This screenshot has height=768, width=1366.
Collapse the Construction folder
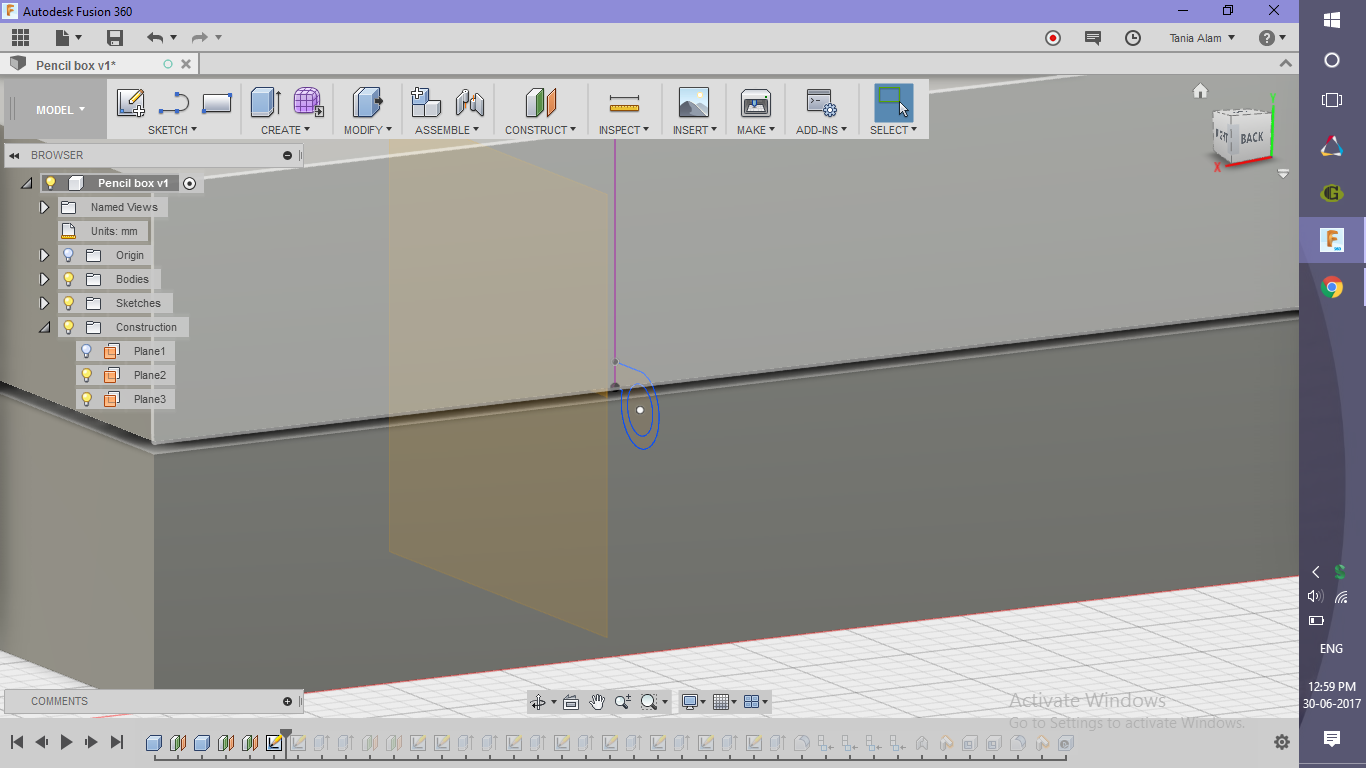[x=44, y=327]
